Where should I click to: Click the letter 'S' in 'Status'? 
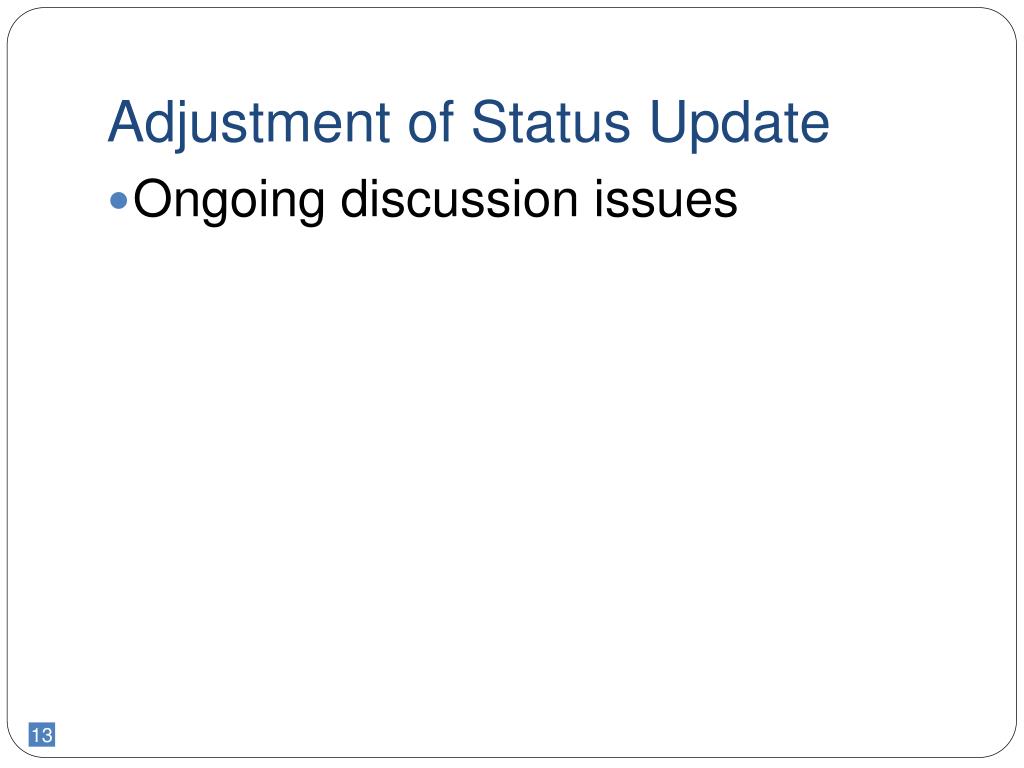[488, 121]
